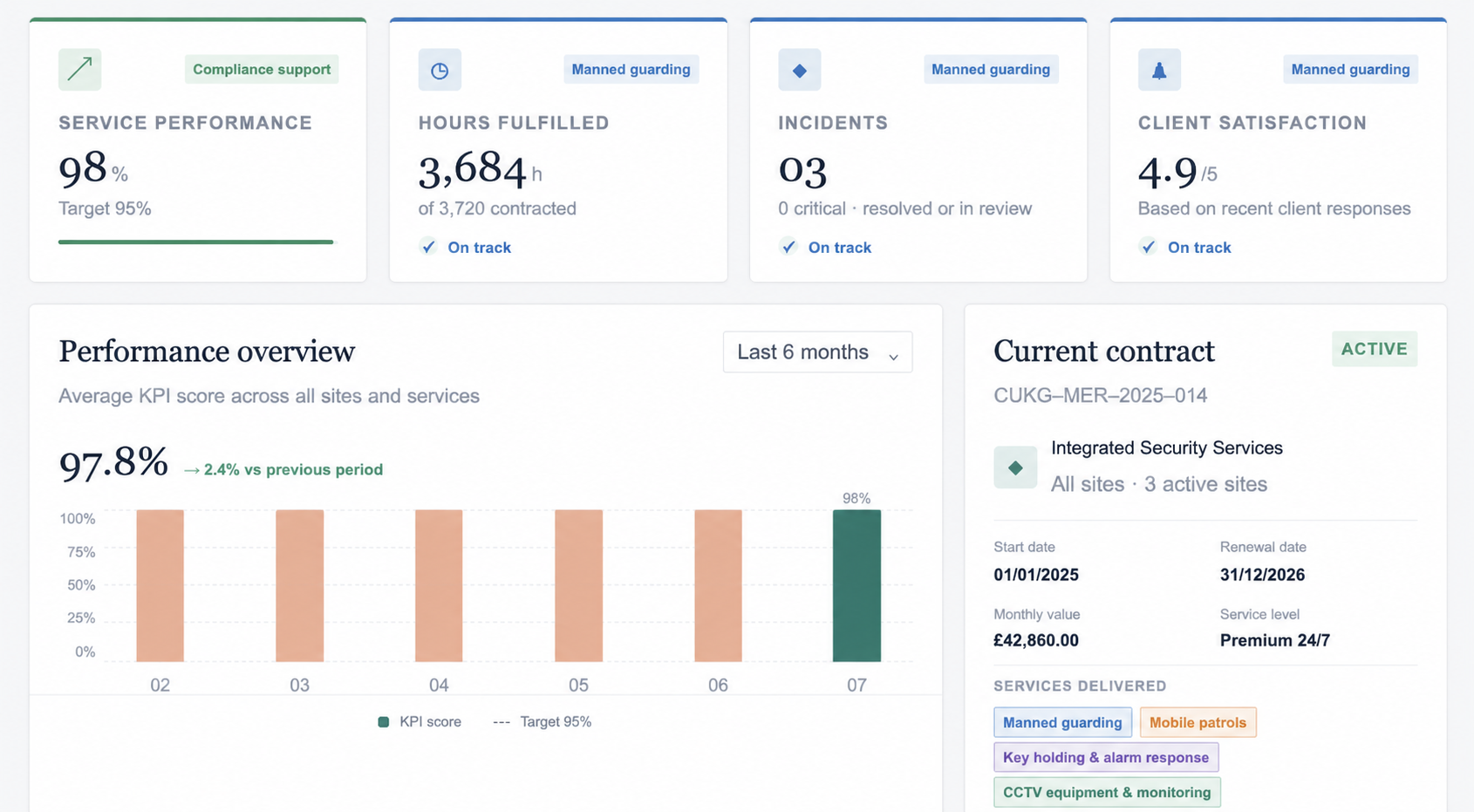Click the Client Satisfaction bell icon
The width and height of the screenshot is (1474, 812).
[1159, 70]
